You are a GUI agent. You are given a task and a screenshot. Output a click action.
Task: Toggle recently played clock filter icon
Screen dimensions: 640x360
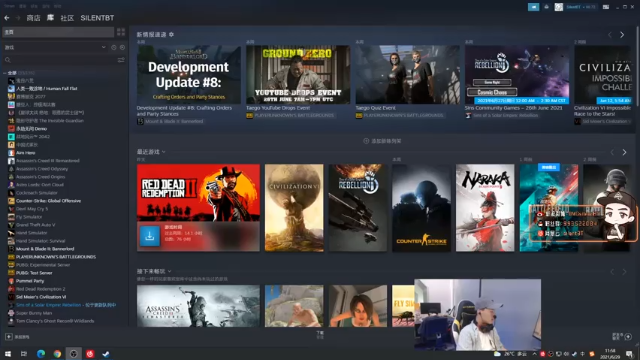point(113,47)
